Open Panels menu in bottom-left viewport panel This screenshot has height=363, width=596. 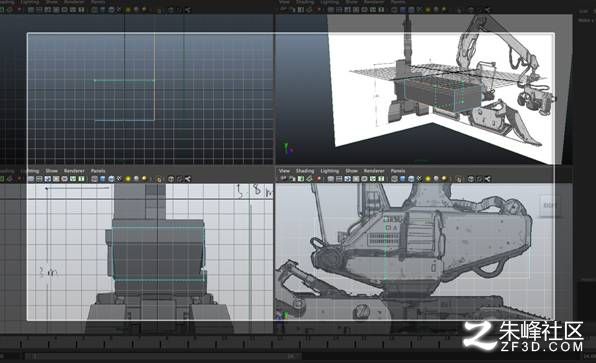click(98, 171)
